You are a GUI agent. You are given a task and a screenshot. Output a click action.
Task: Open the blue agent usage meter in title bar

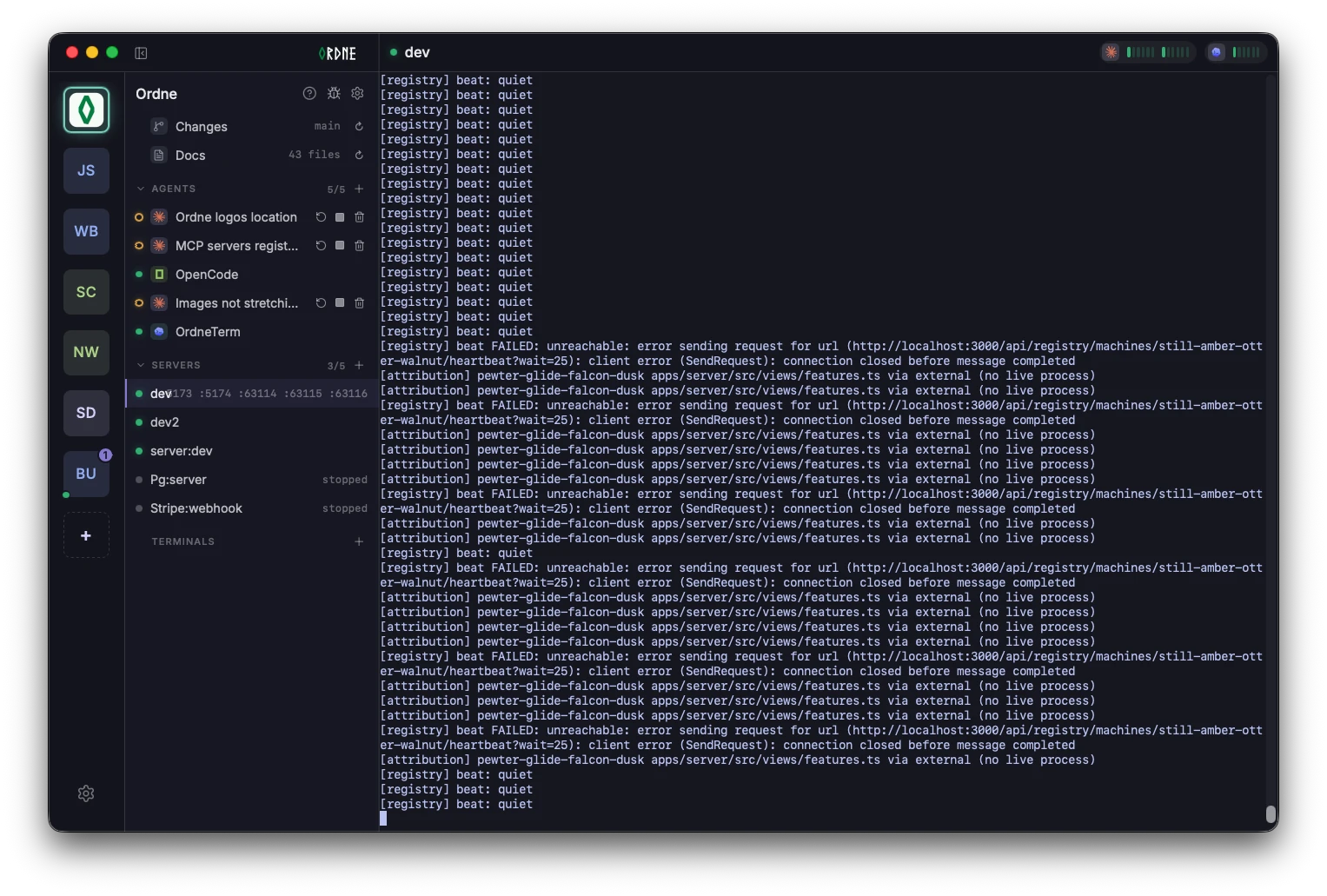click(1236, 52)
